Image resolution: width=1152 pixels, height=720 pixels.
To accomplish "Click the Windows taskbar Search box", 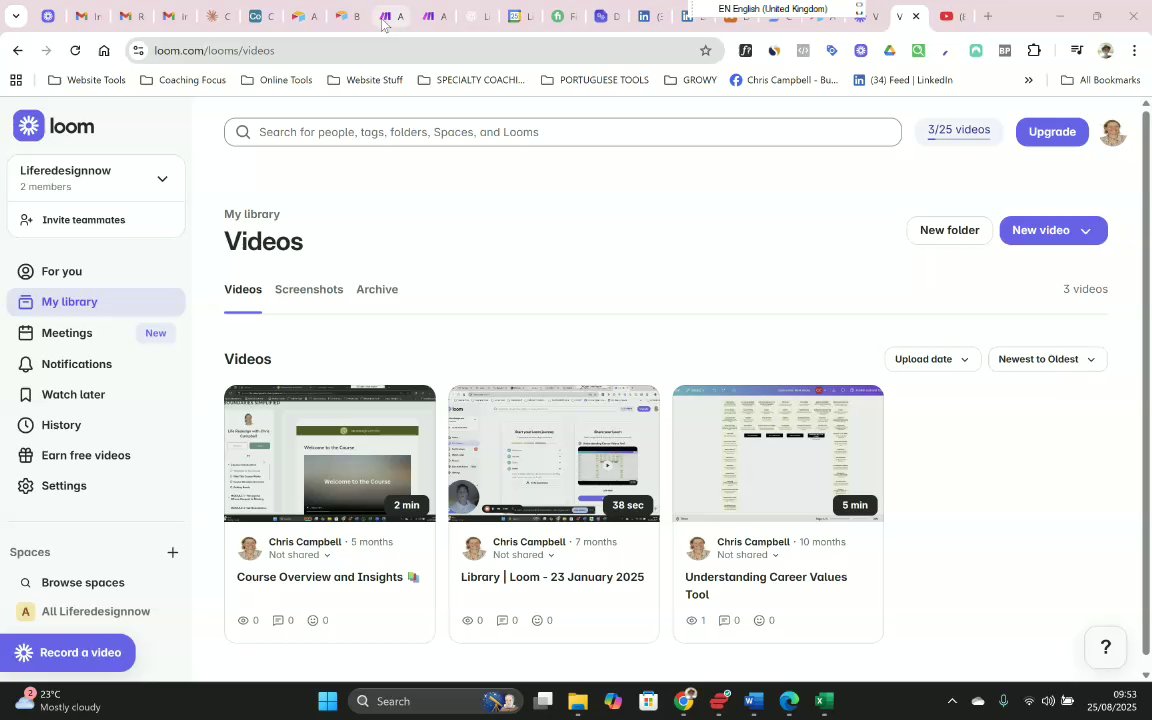I will (x=435, y=701).
